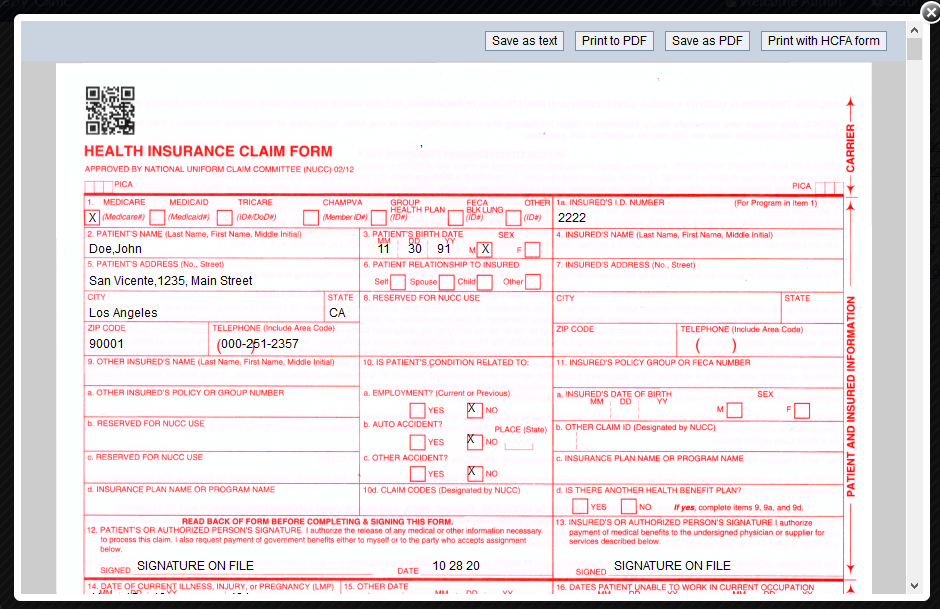Screen dimensions: 940x609
Task: Check the Other (ID#) insurance type checkbox
Action: 513,217
